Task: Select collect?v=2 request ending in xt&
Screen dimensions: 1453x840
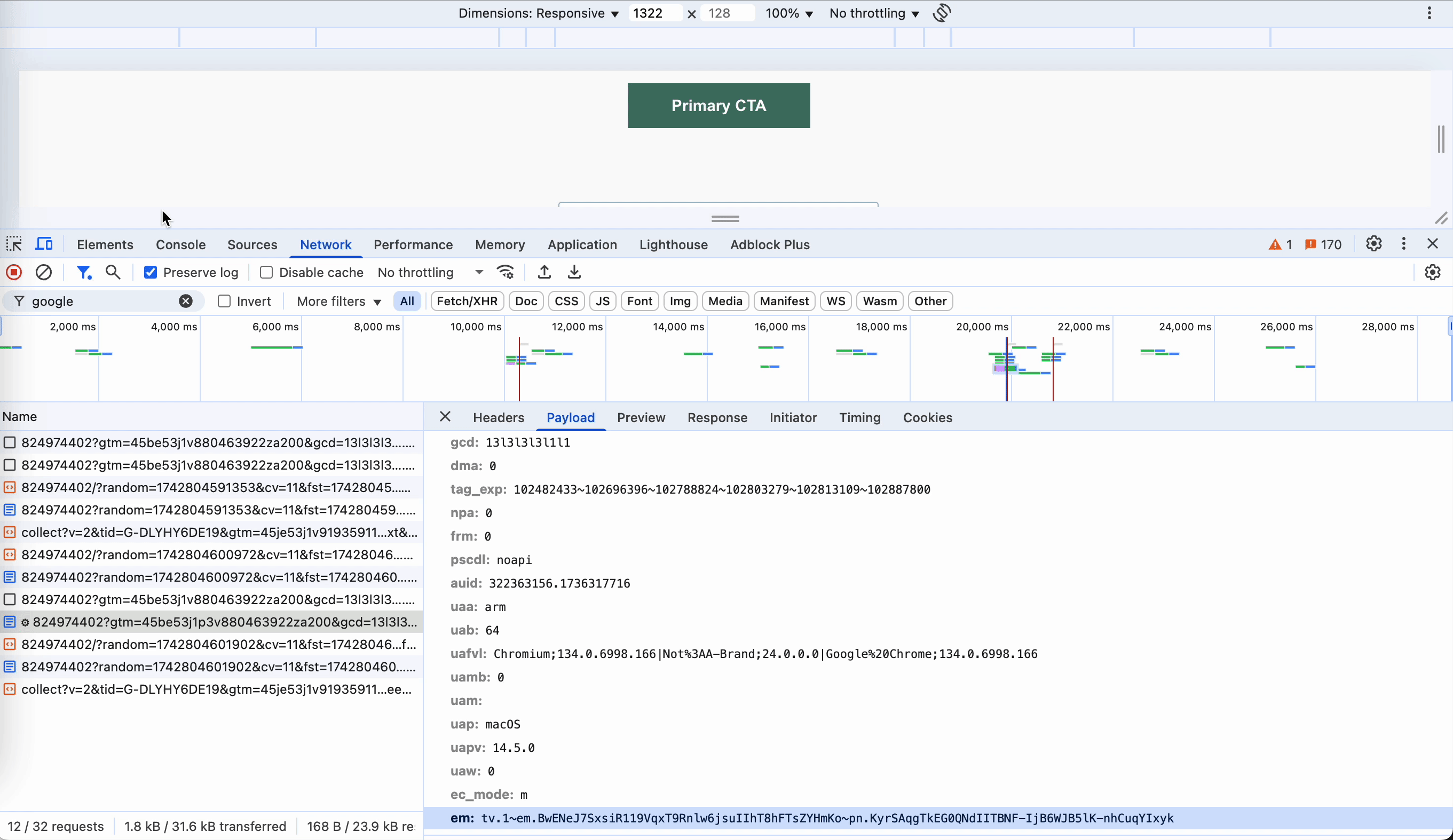Action: coord(211,532)
